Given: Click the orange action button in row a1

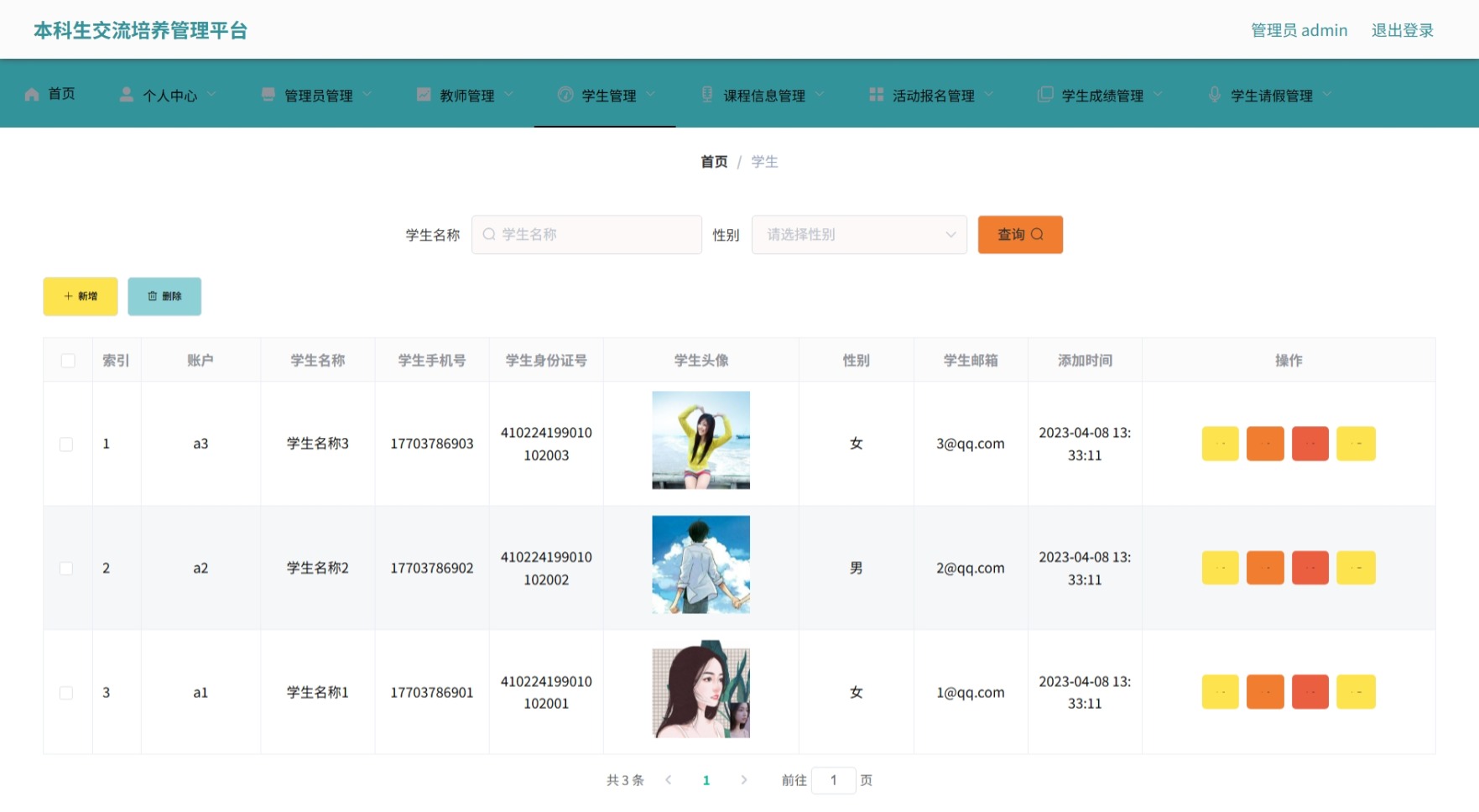Looking at the screenshot, I should click(1265, 692).
